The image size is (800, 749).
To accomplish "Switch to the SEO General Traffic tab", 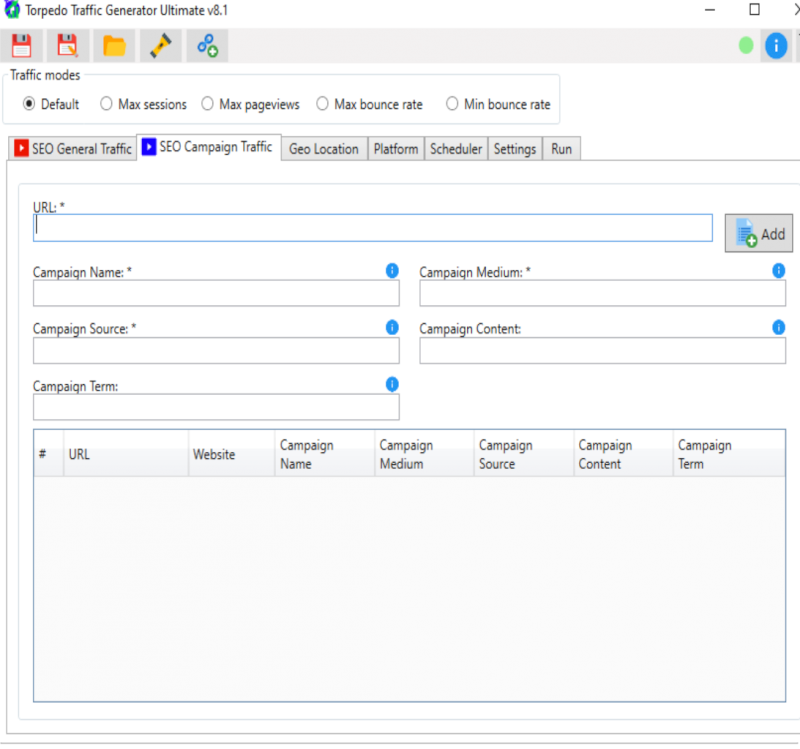I will (73, 149).
